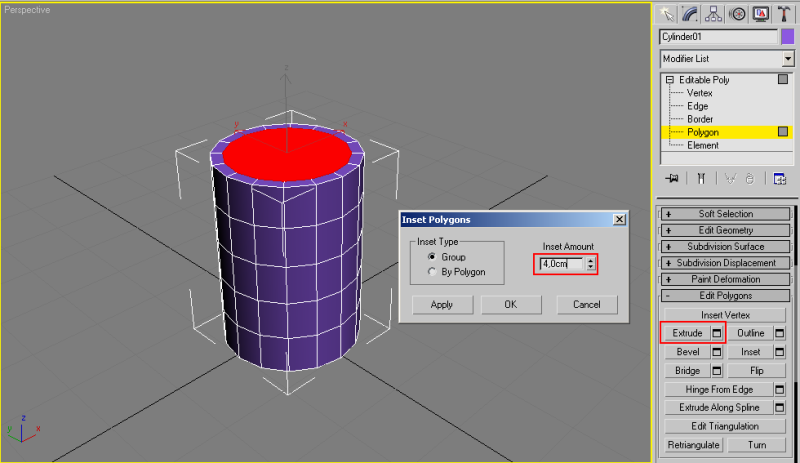The height and width of the screenshot is (463, 800).
Task: Expand Edit Geometry rollout
Action: click(x=726, y=230)
